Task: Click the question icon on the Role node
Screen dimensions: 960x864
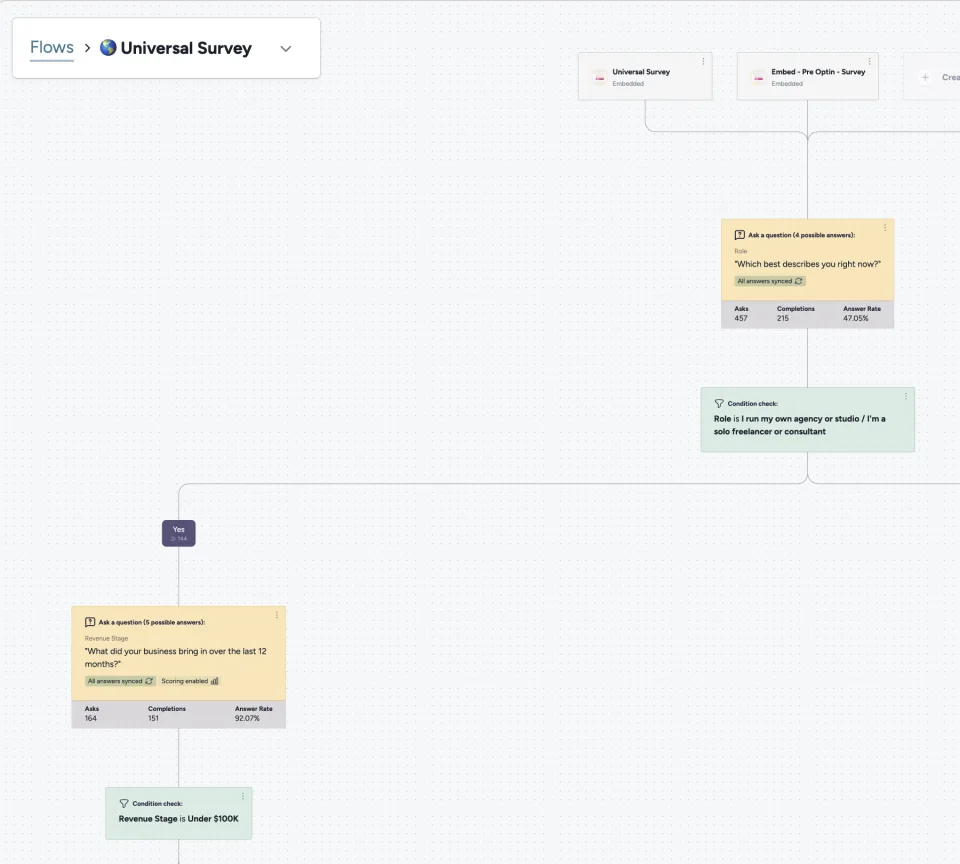Action: pos(740,235)
